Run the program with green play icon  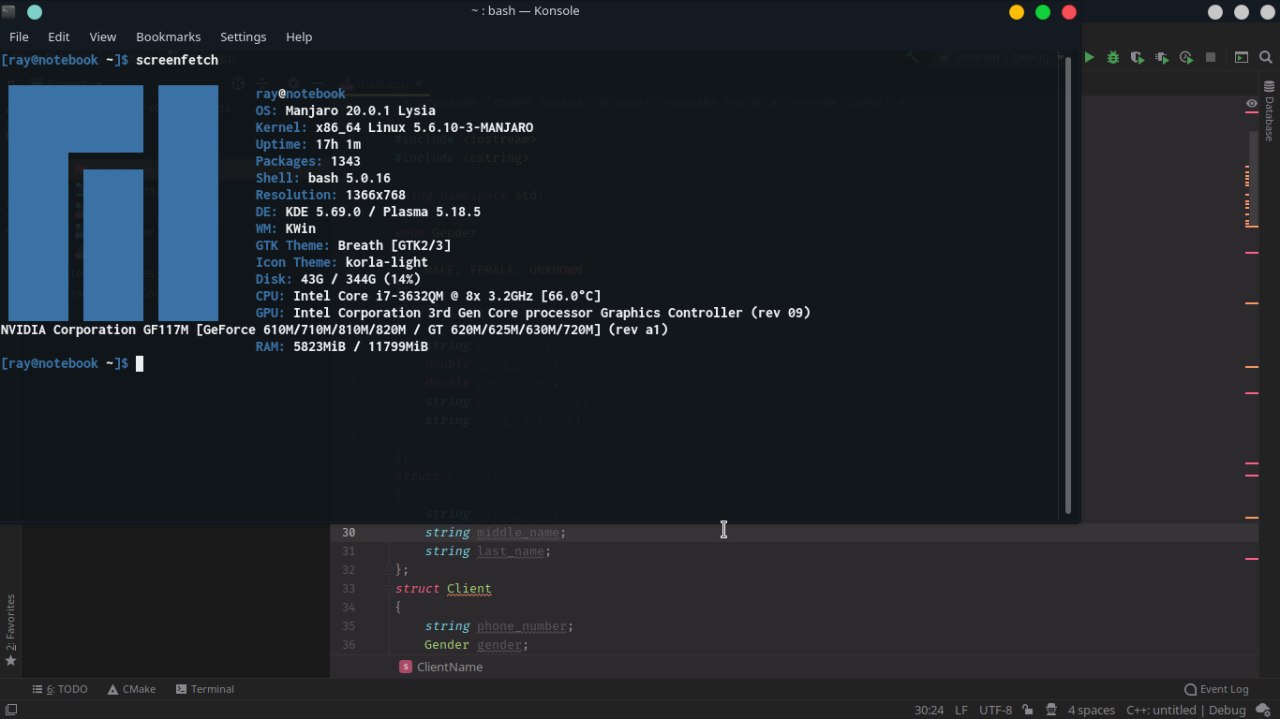1090,58
